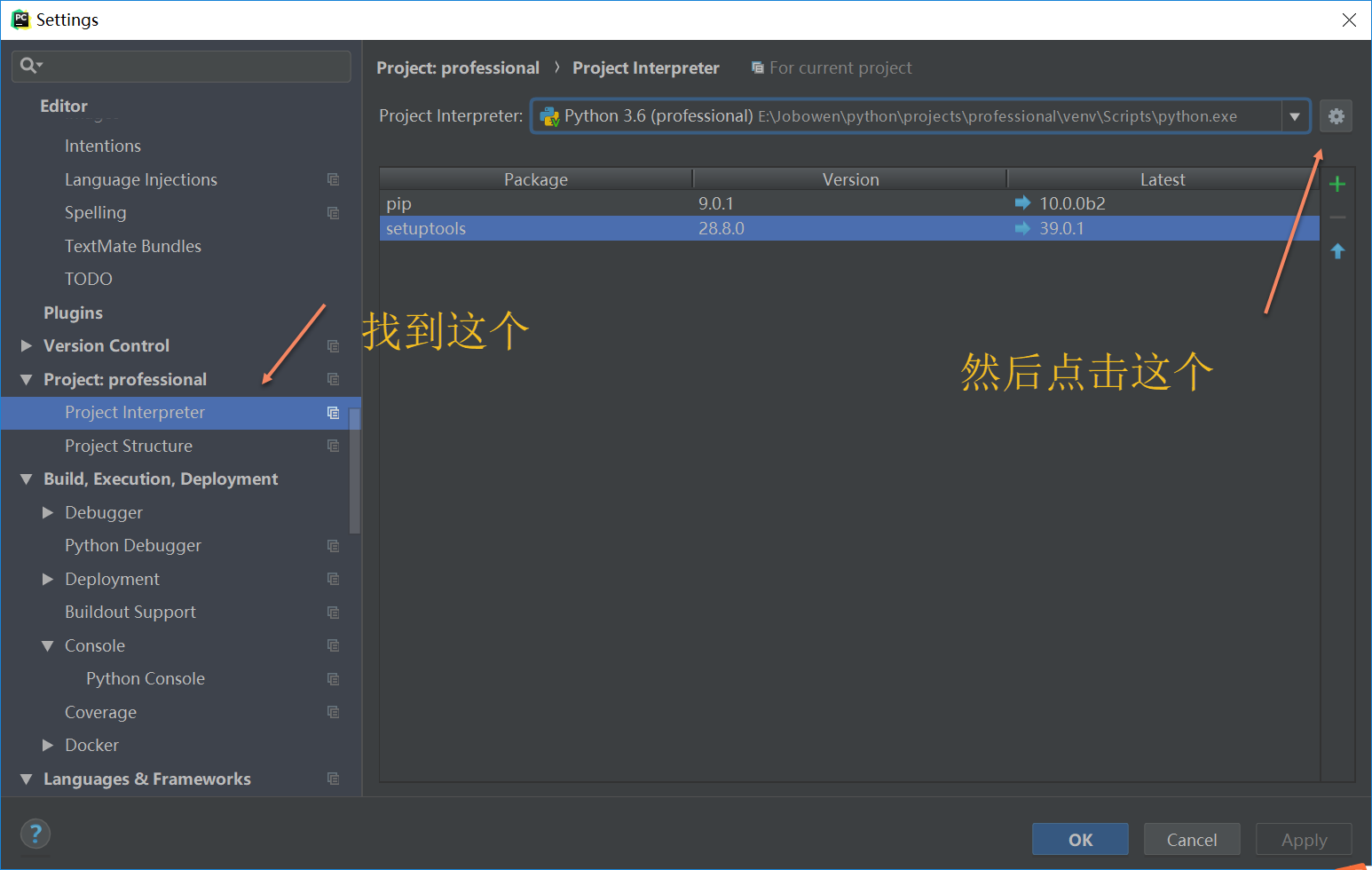Open the Plugins settings page
The height and width of the screenshot is (870, 1372).
click(x=73, y=312)
